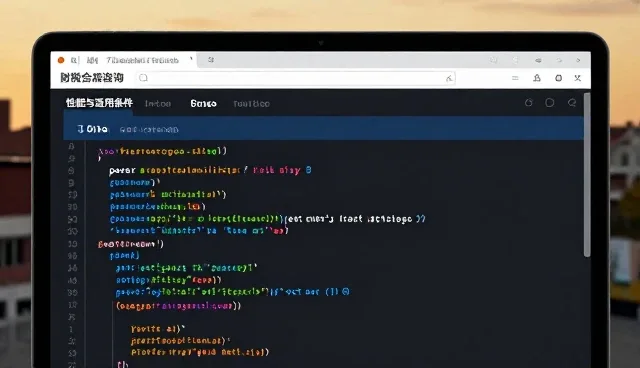This screenshot has height=368, width=640.
Task: Click the page title 财税合规咨询
Action: [x=92, y=78]
